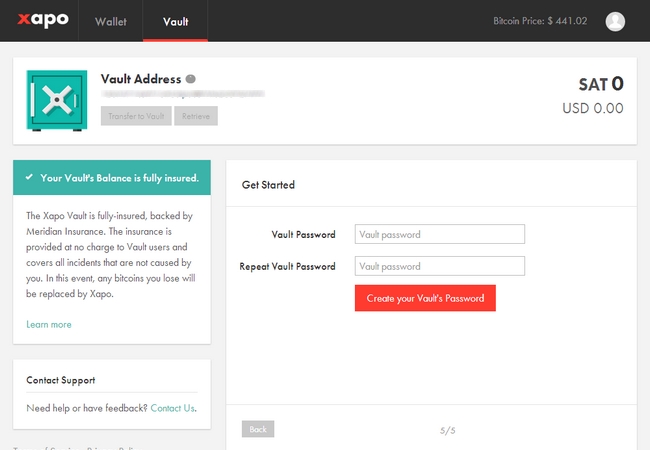Click the SAT 0 balance
The image size is (650, 450).
pos(601,84)
